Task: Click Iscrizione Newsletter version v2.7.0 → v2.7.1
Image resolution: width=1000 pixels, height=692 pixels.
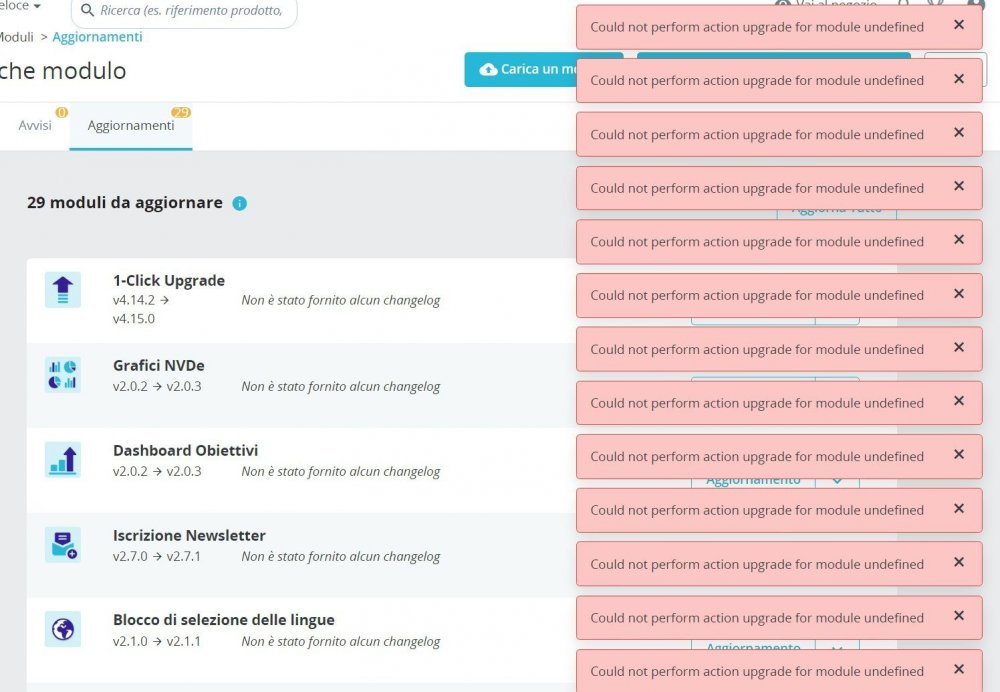Action: point(157,556)
